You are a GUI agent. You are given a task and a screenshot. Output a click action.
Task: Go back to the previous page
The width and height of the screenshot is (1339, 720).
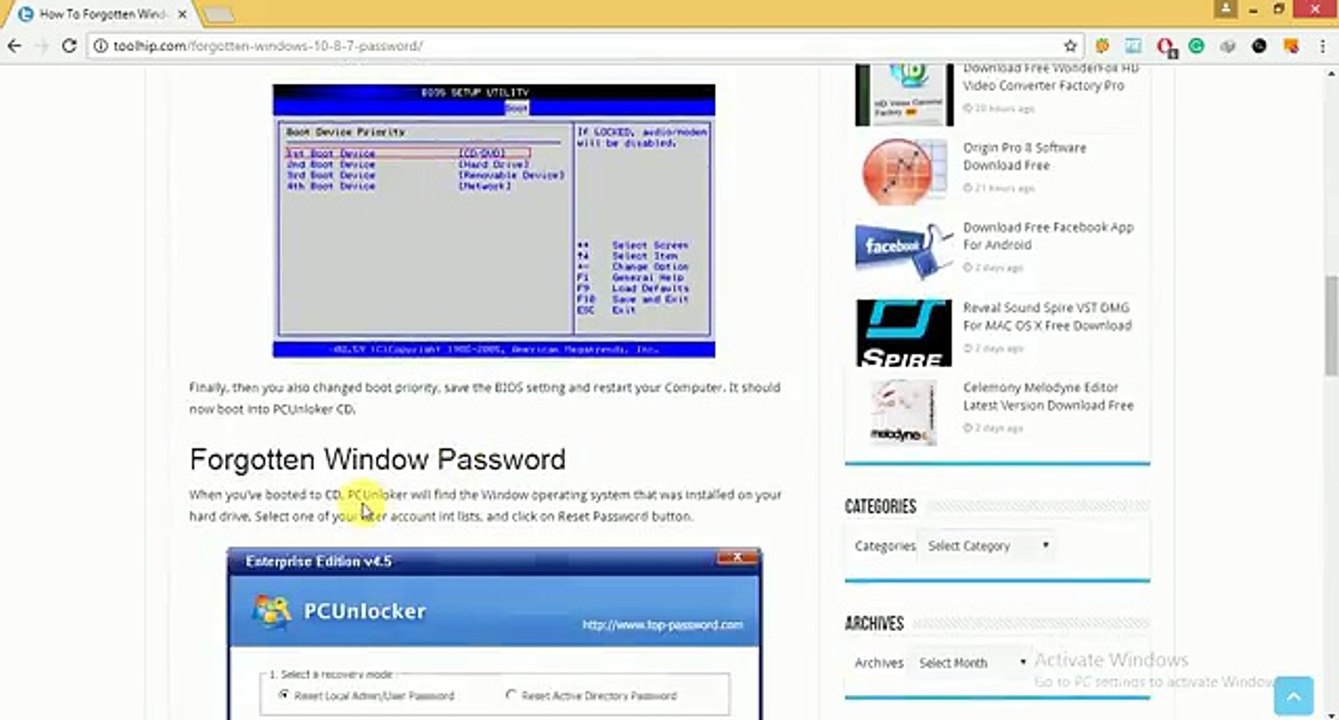tap(14, 46)
